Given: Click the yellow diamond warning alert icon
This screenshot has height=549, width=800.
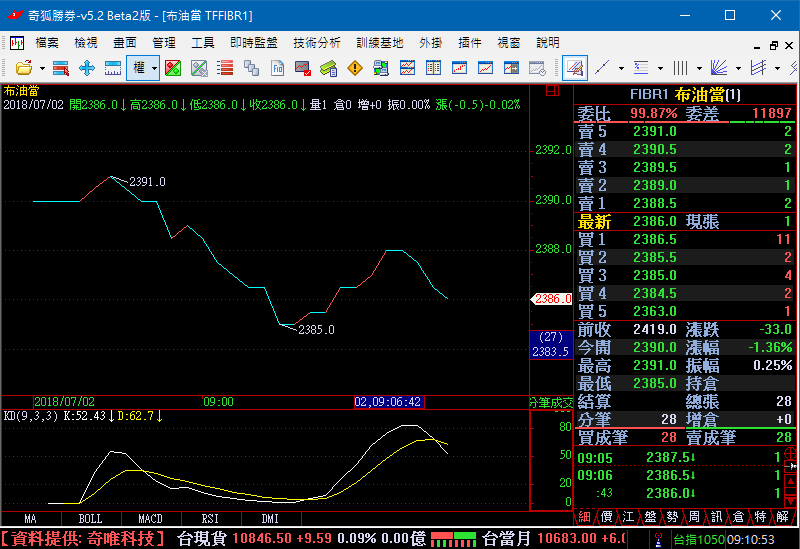Looking at the screenshot, I should [x=355, y=68].
